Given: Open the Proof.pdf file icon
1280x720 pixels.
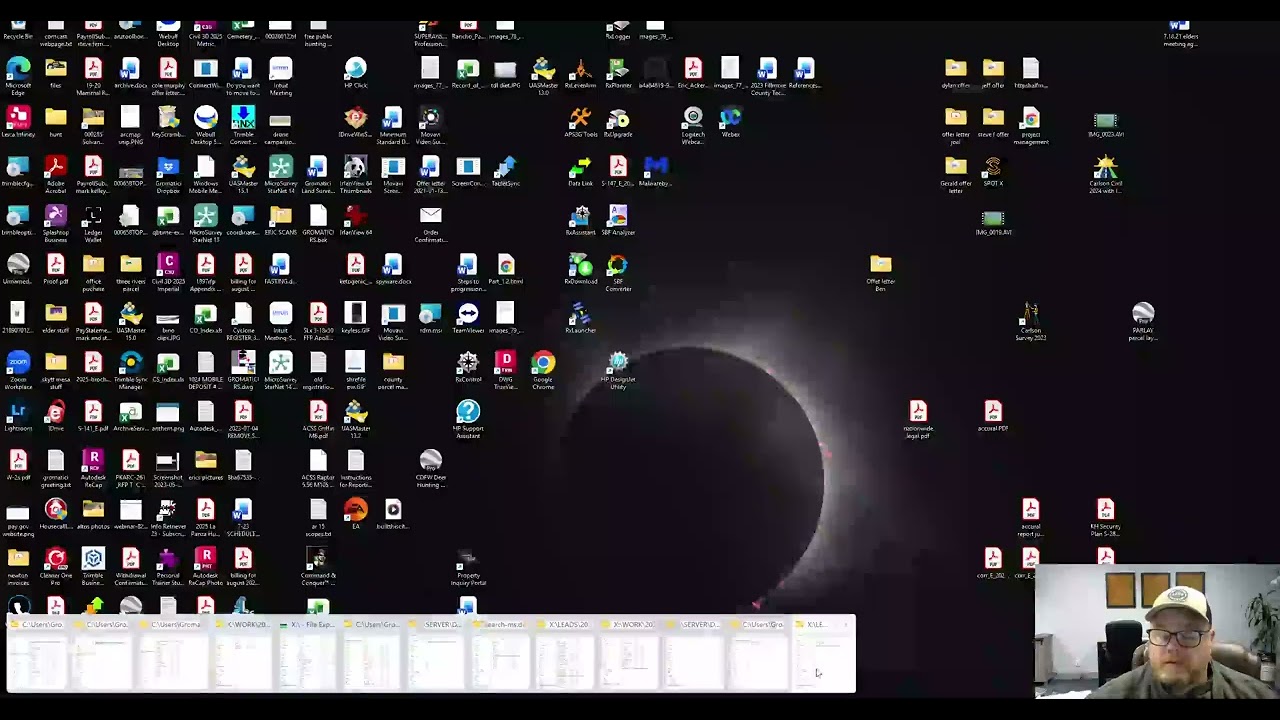Looking at the screenshot, I should pos(55,266).
